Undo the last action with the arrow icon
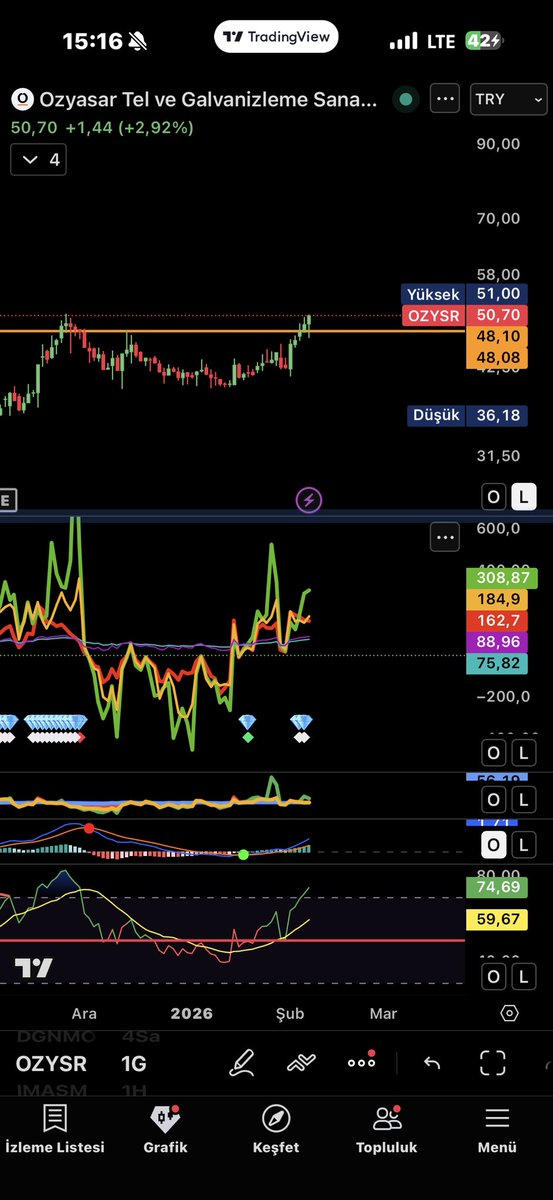The width and height of the screenshot is (553, 1200). click(432, 1063)
